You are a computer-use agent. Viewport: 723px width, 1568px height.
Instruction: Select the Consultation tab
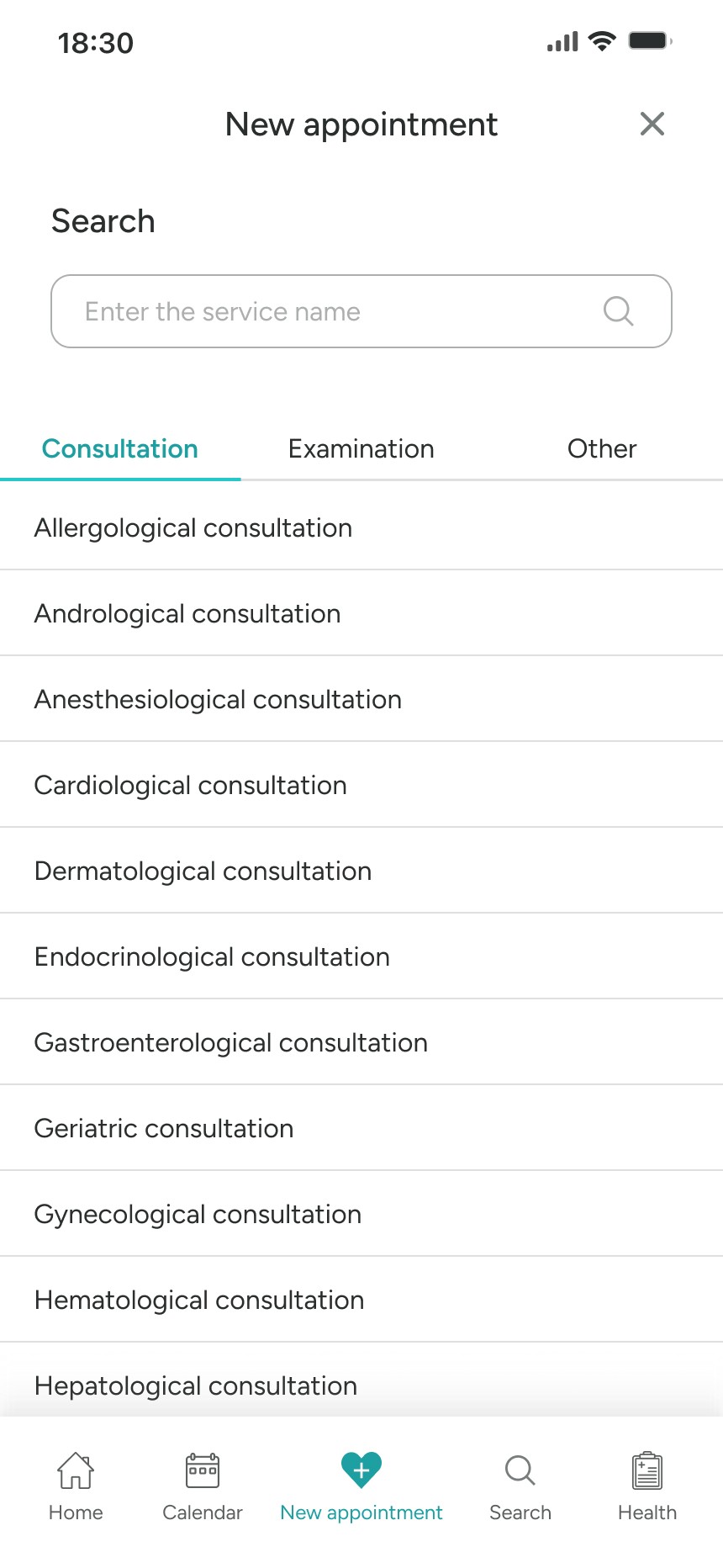point(120,448)
